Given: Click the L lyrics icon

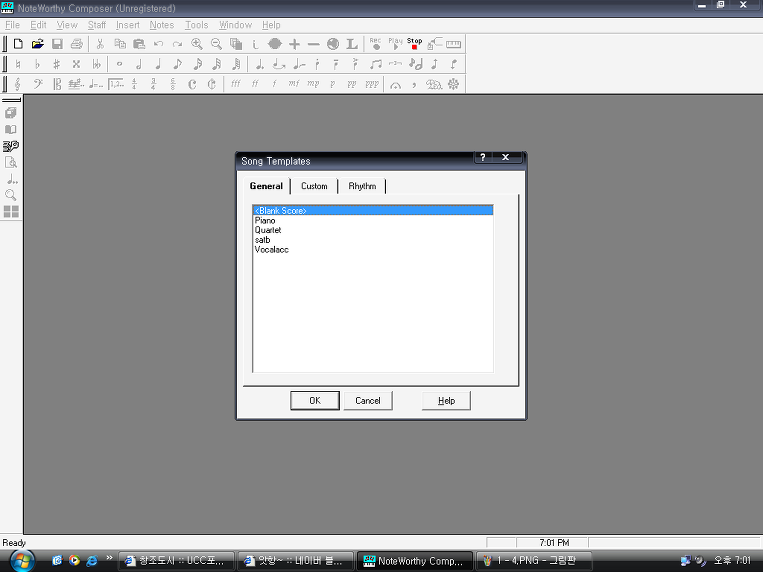Looking at the screenshot, I should 352,44.
